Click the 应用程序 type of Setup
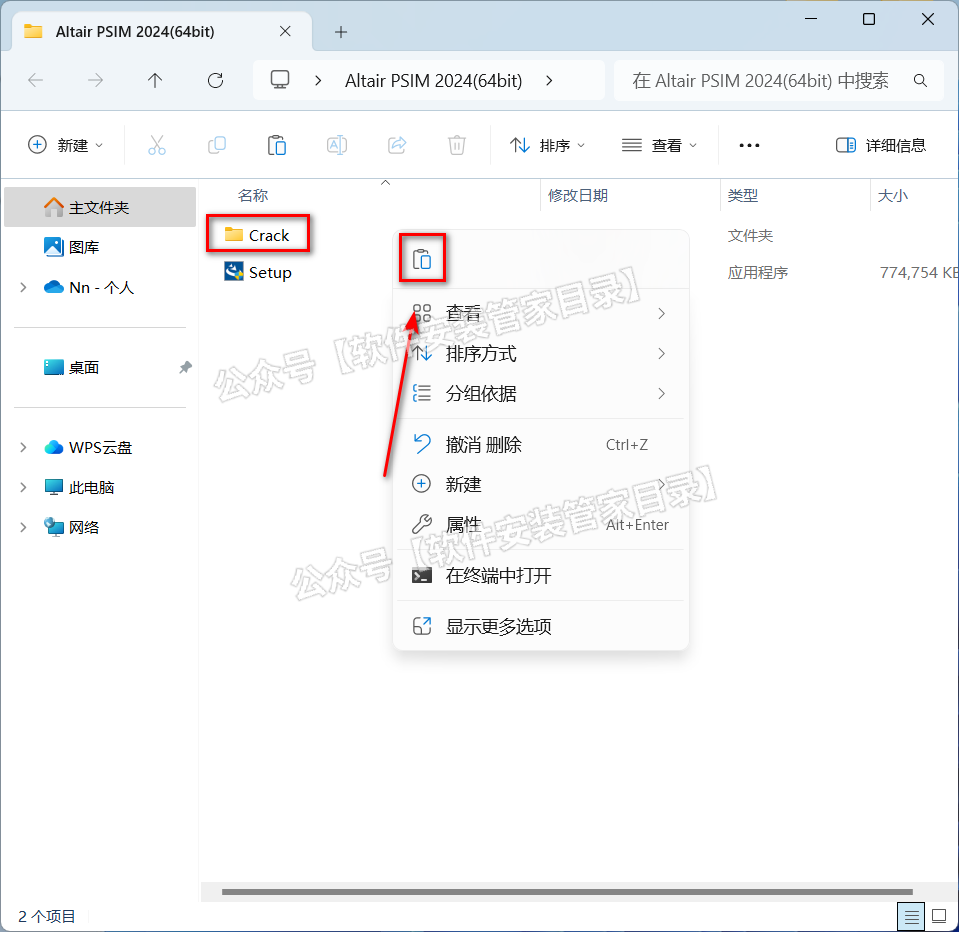Viewport: 959px width, 932px height. (757, 272)
